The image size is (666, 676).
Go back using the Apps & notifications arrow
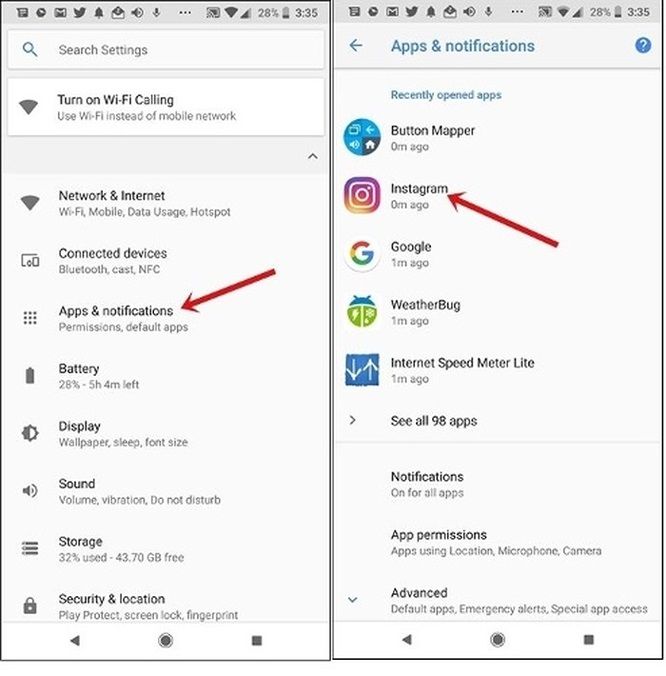click(356, 45)
